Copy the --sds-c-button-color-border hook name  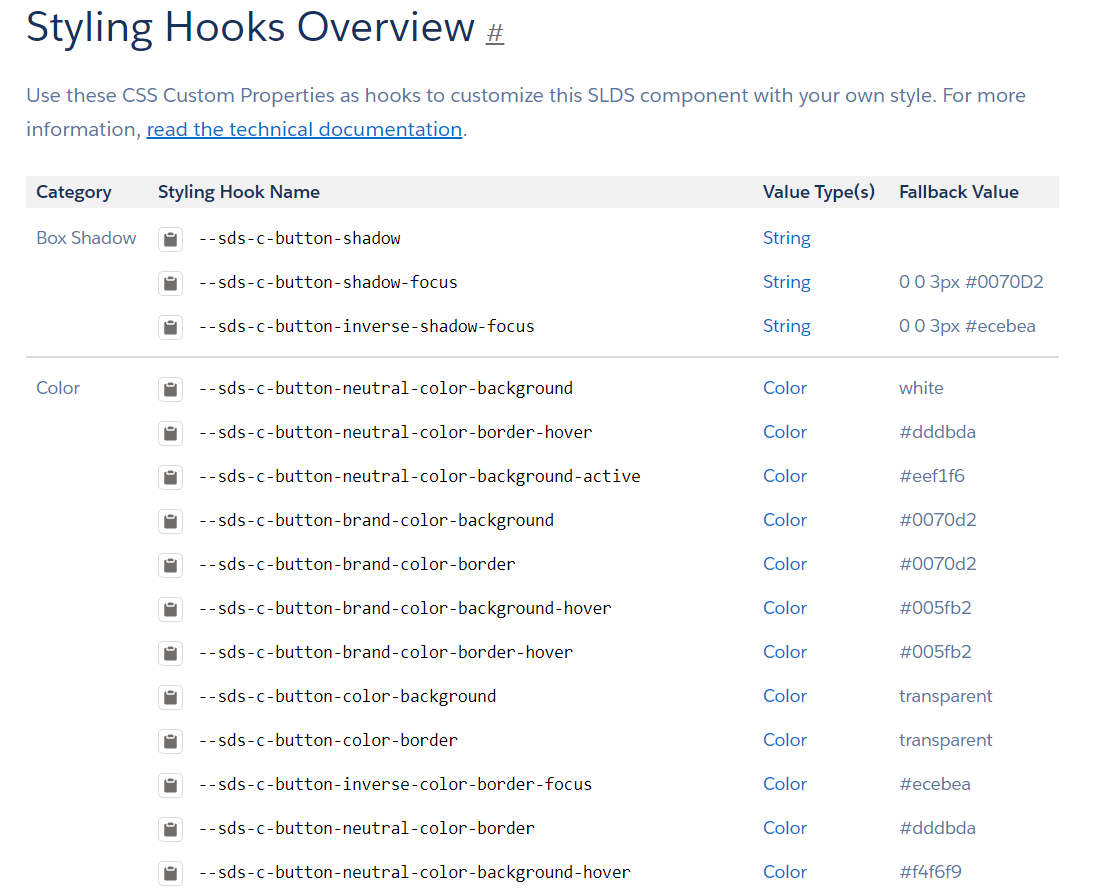pyautogui.click(x=170, y=741)
